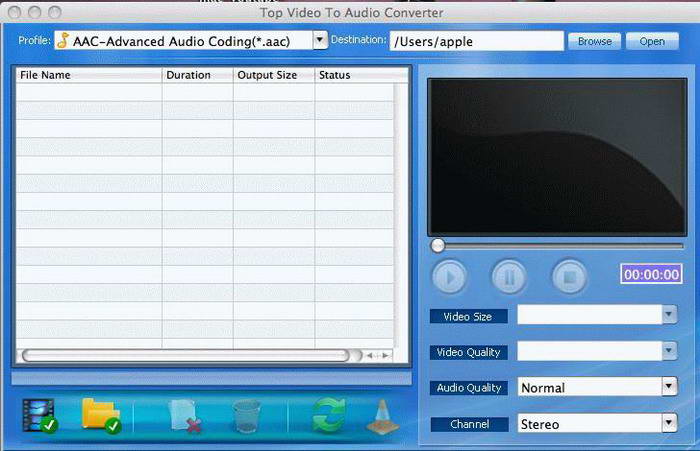The height and width of the screenshot is (451, 700).
Task: Click the add folder icon
Action: click(x=101, y=416)
